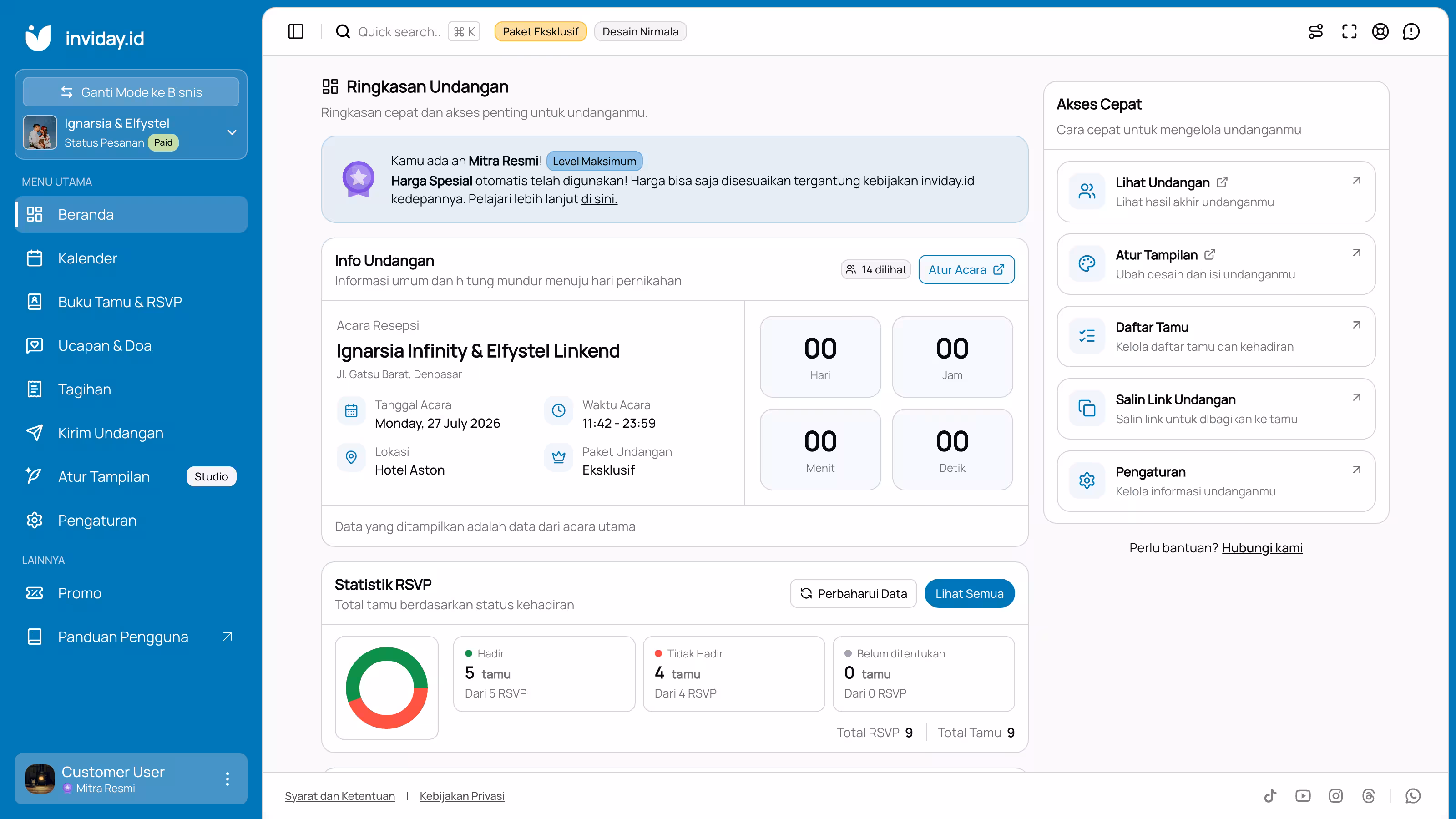
Task: Click the Lihat Semua button
Action: tap(969, 593)
